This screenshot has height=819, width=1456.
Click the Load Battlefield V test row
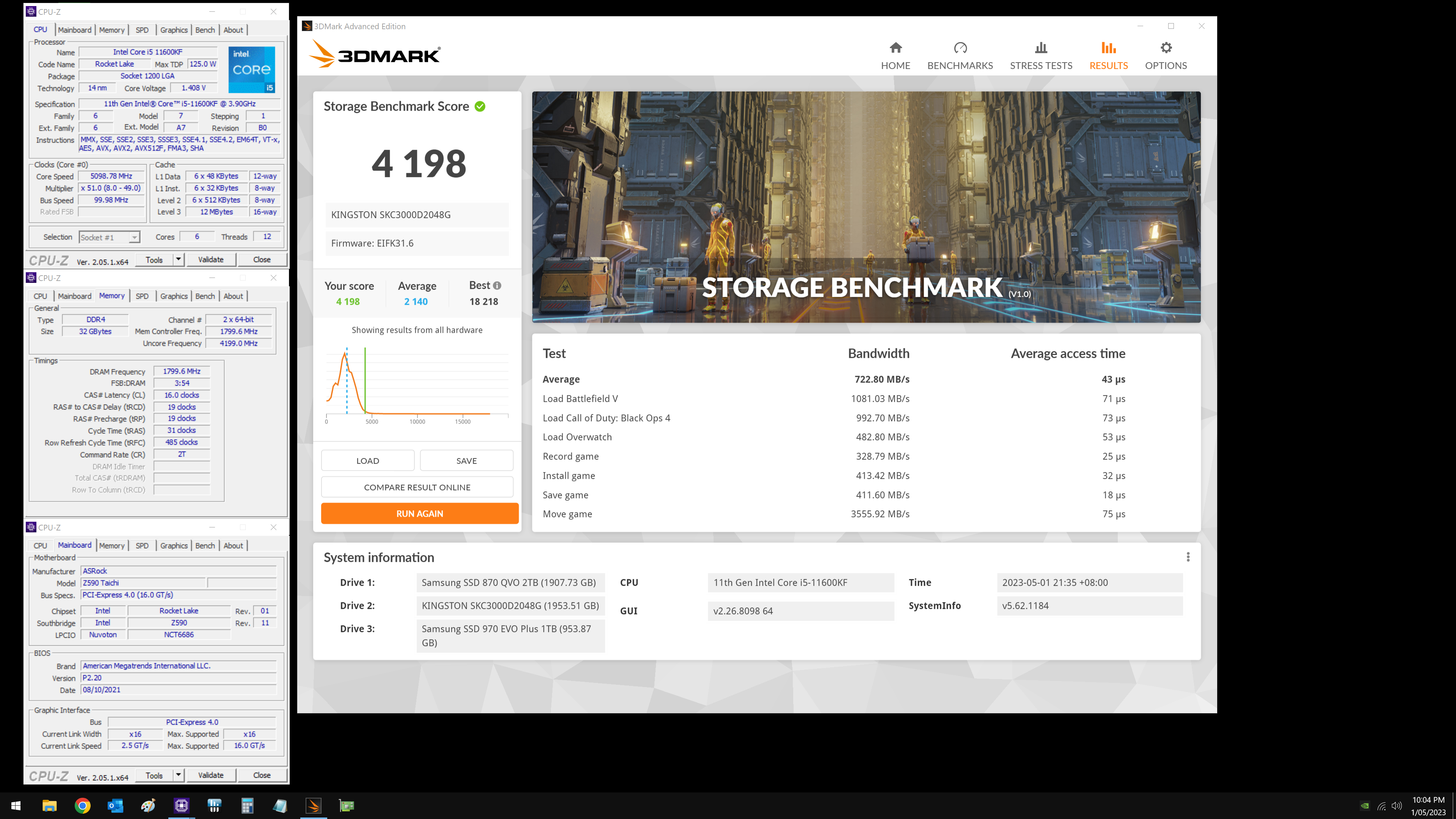(834, 399)
